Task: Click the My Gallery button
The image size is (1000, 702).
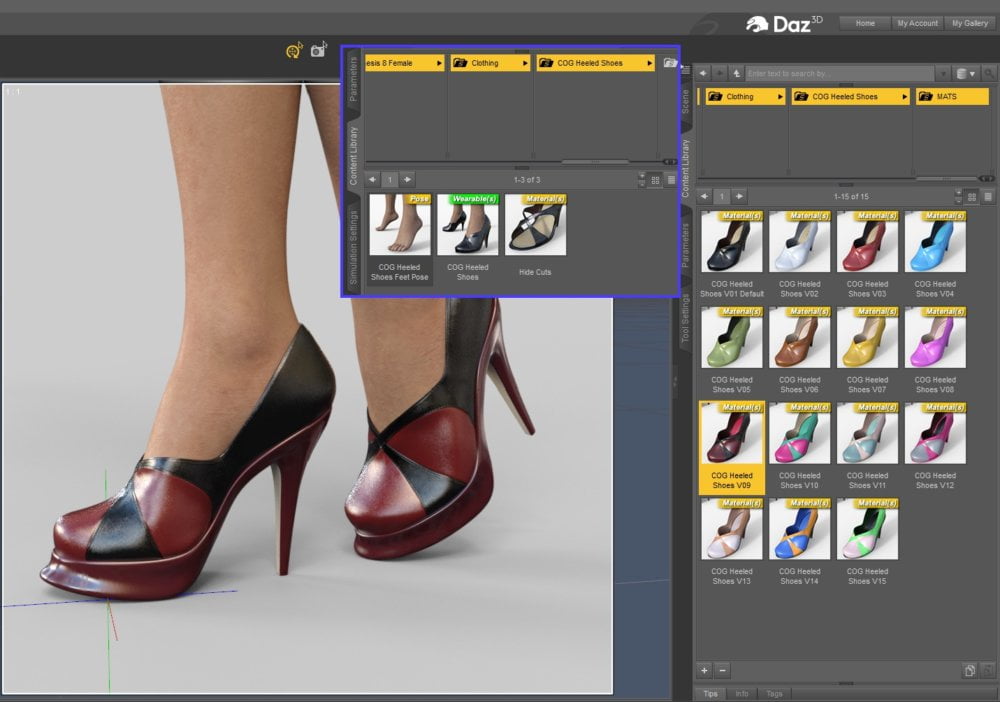Action: (x=970, y=23)
